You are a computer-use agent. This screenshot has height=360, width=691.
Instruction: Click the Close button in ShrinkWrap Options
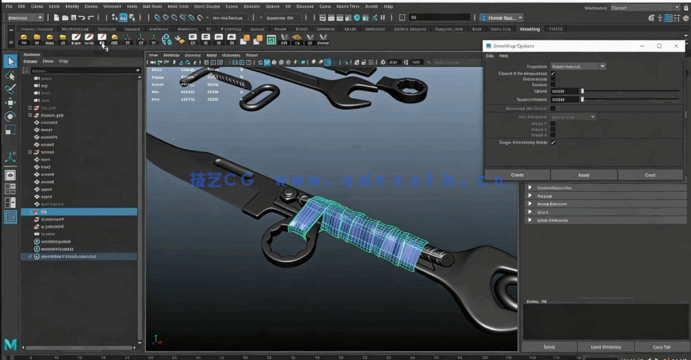650,175
